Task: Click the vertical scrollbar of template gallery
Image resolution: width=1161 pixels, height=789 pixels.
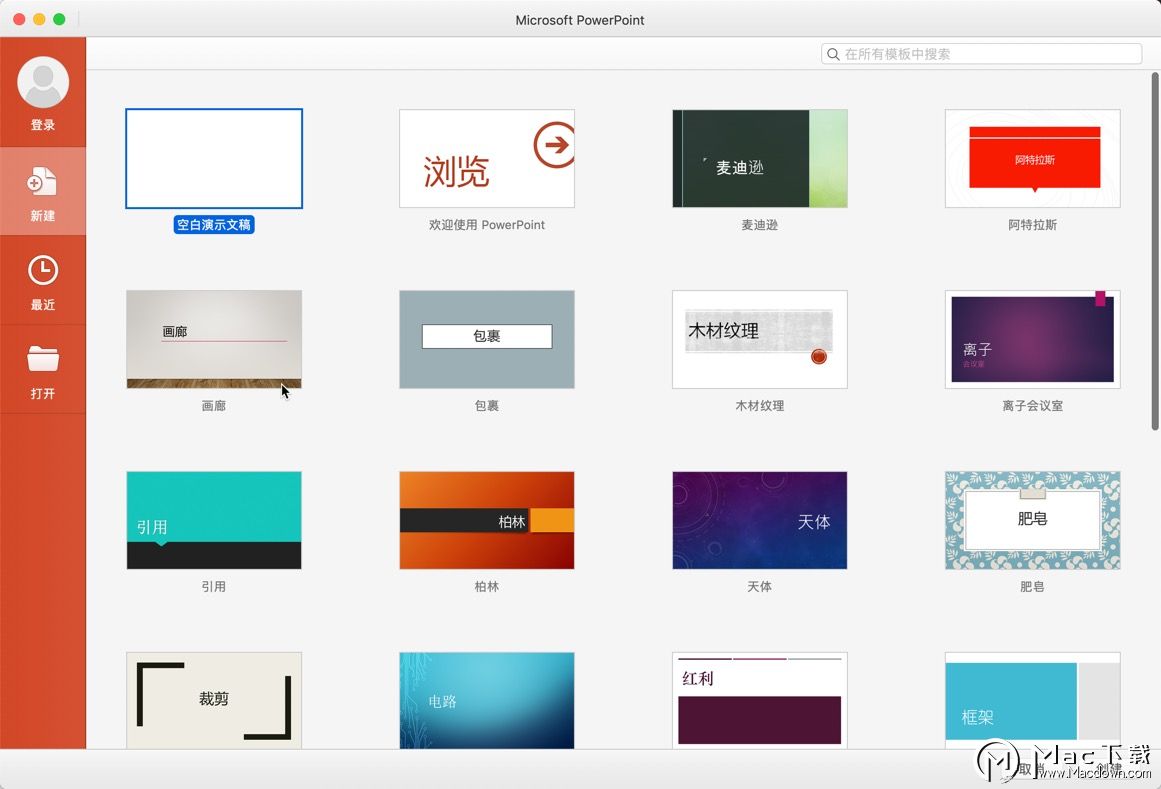Action: [1154, 251]
